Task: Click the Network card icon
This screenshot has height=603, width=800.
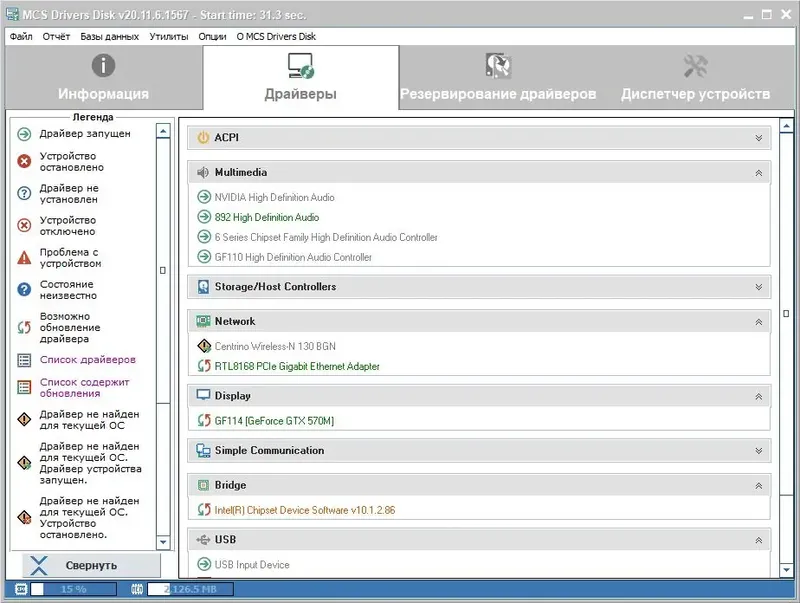Action: click(x=203, y=321)
